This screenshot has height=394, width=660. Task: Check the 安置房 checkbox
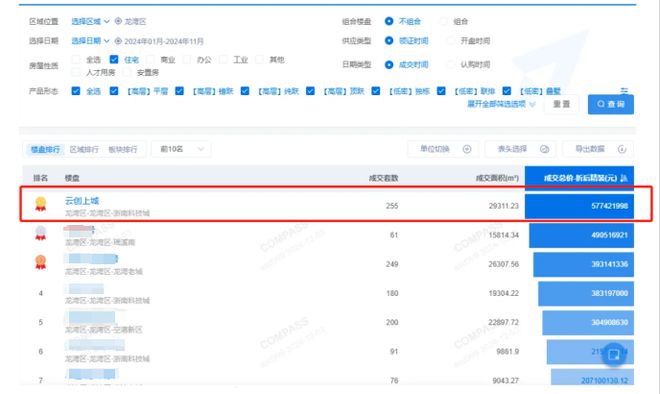pyautogui.click(x=127, y=72)
